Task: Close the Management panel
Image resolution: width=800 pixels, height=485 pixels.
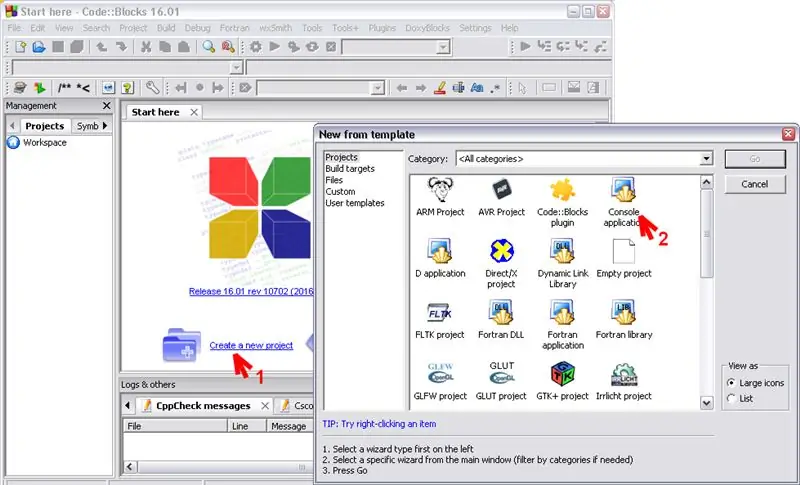Action: (107, 106)
